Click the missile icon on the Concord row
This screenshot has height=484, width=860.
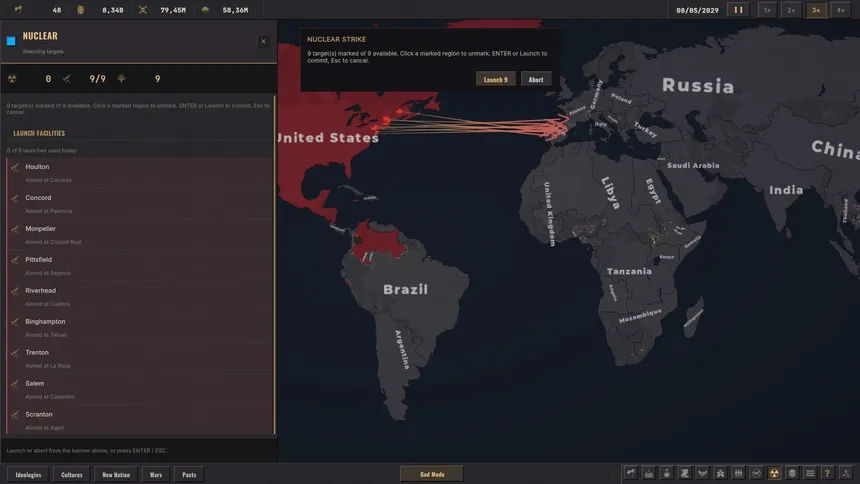click(x=15, y=198)
